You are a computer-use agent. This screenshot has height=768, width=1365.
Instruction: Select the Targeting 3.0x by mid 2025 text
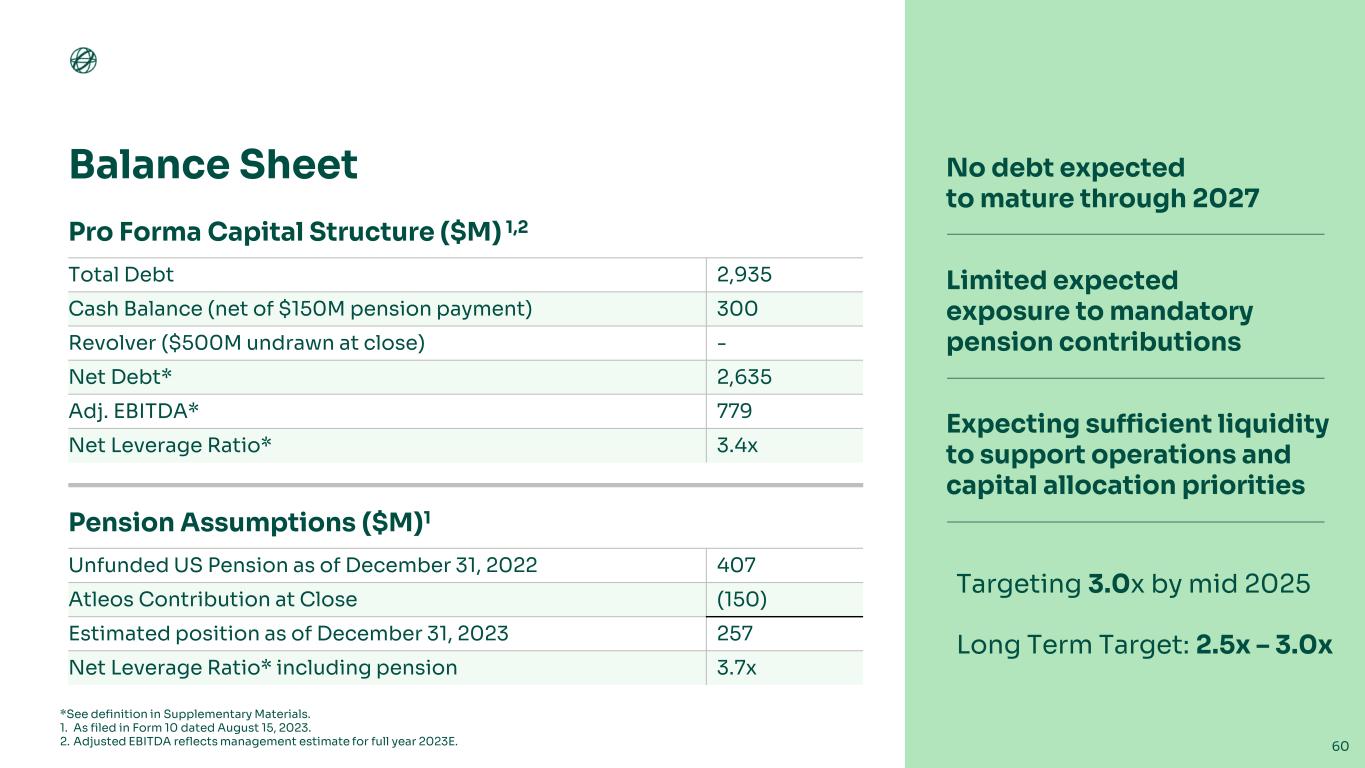point(1133,584)
